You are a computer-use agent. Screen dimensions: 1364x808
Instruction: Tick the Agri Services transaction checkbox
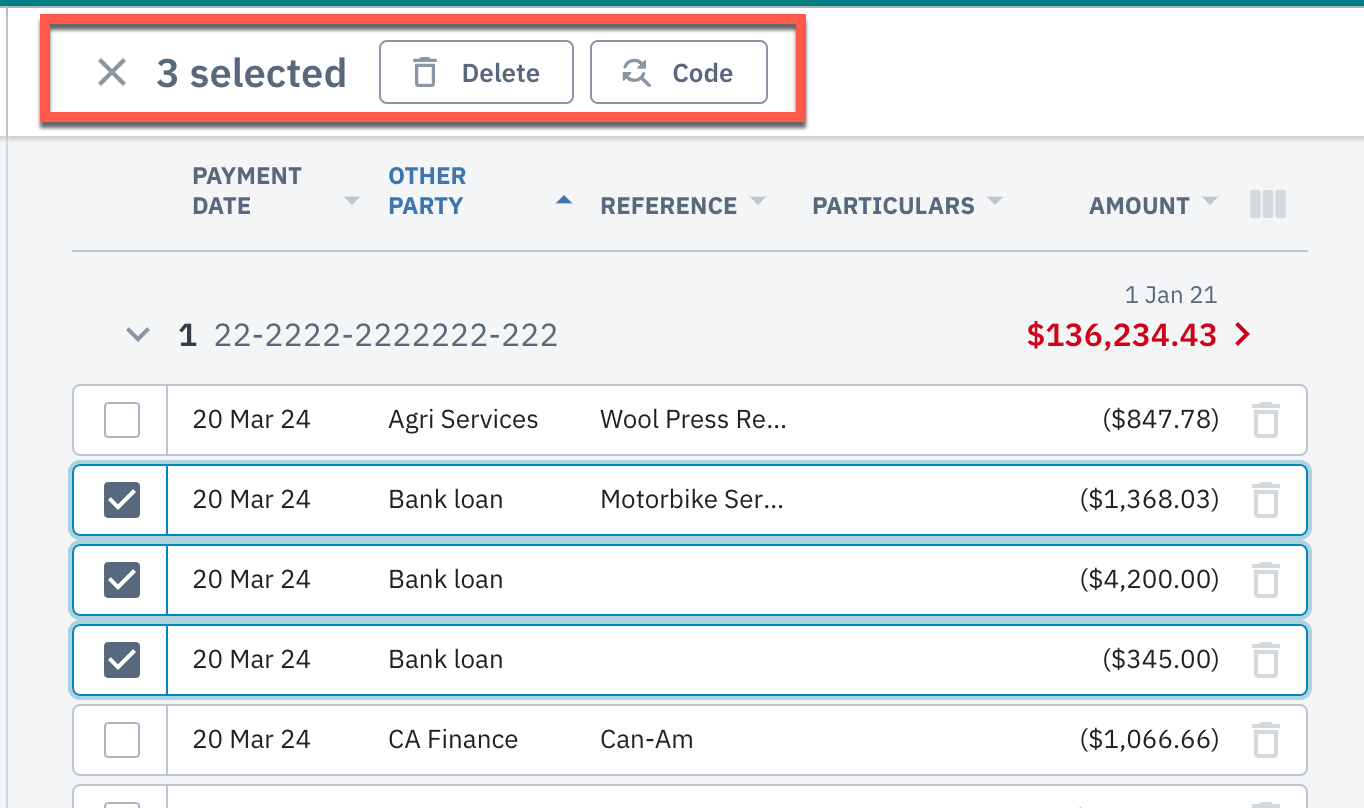pos(122,420)
